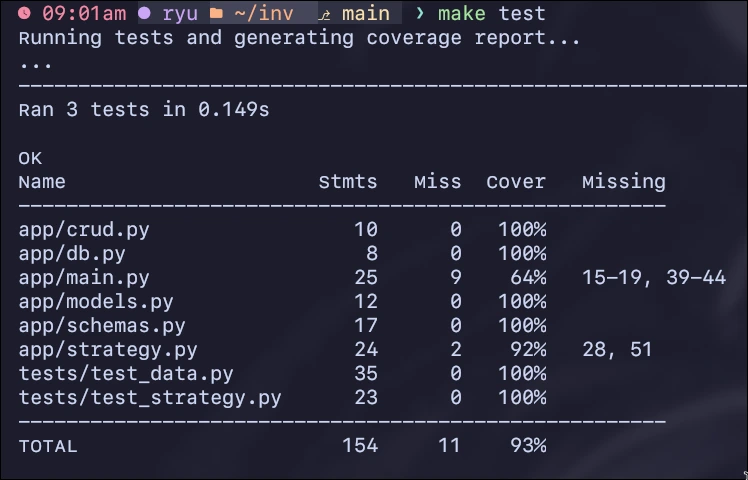The image size is (748, 480).
Task: Click Stmts value 8 for app/db.py
Action: point(372,254)
